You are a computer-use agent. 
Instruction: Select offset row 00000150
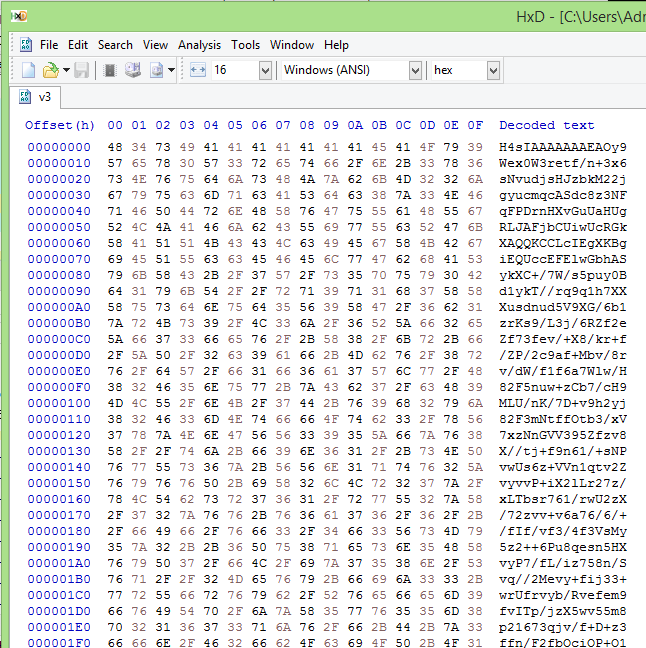click(59, 484)
